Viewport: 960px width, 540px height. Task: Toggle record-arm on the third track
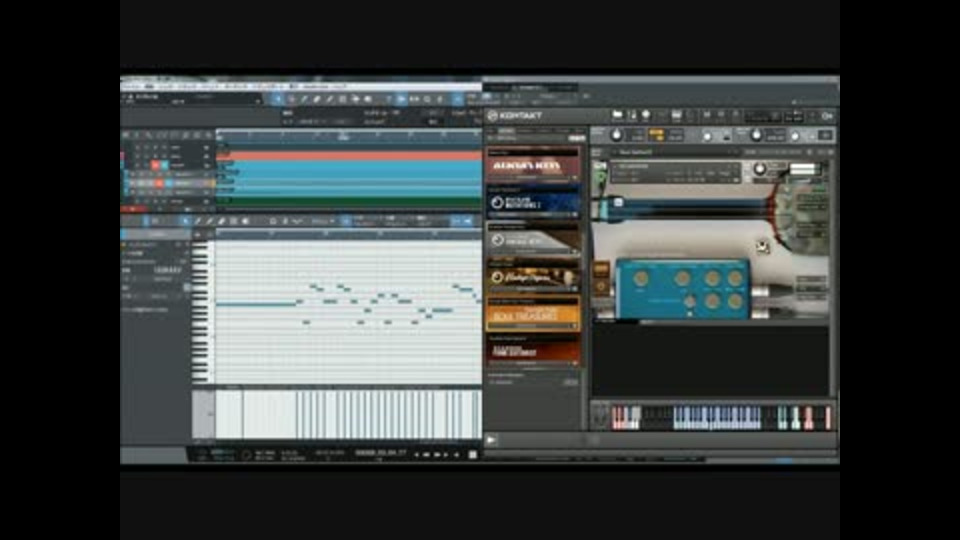(156, 165)
